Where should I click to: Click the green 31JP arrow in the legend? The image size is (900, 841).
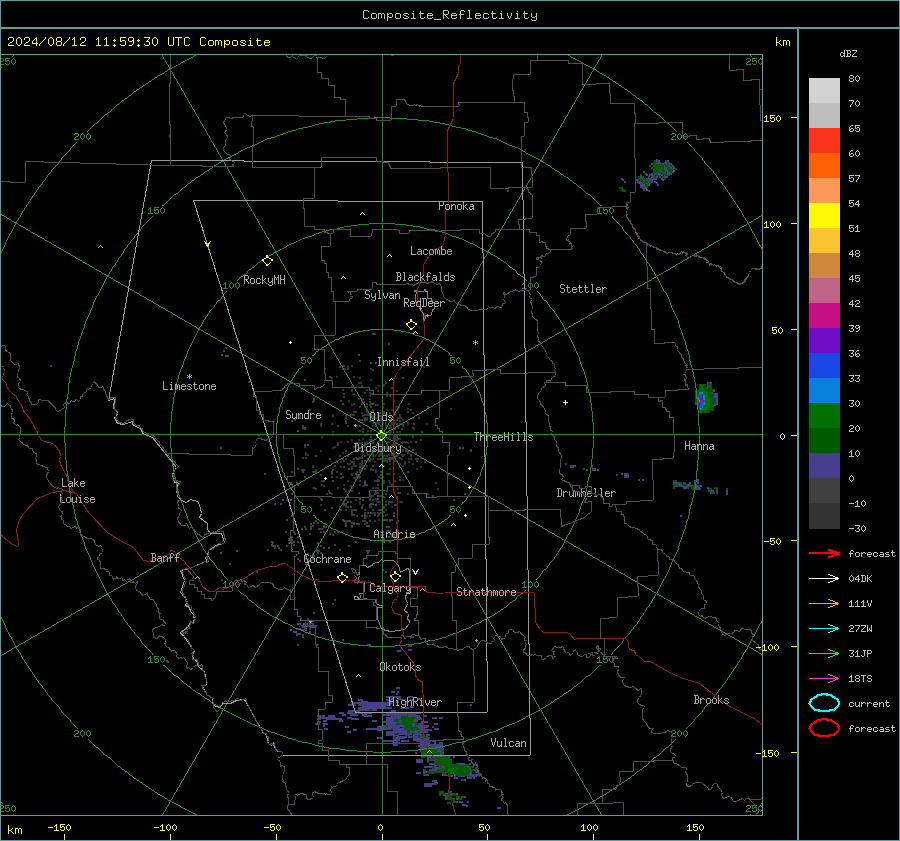[824, 653]
